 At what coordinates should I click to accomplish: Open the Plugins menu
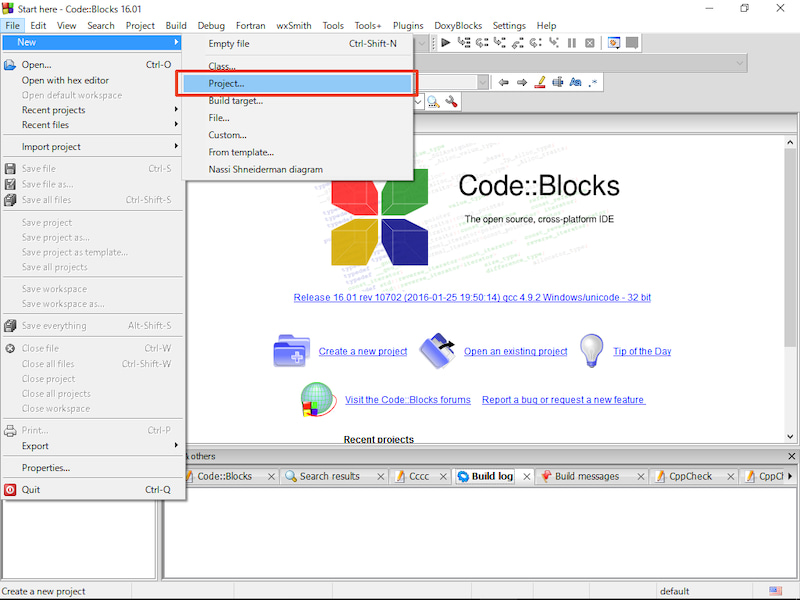click(408, 26)
